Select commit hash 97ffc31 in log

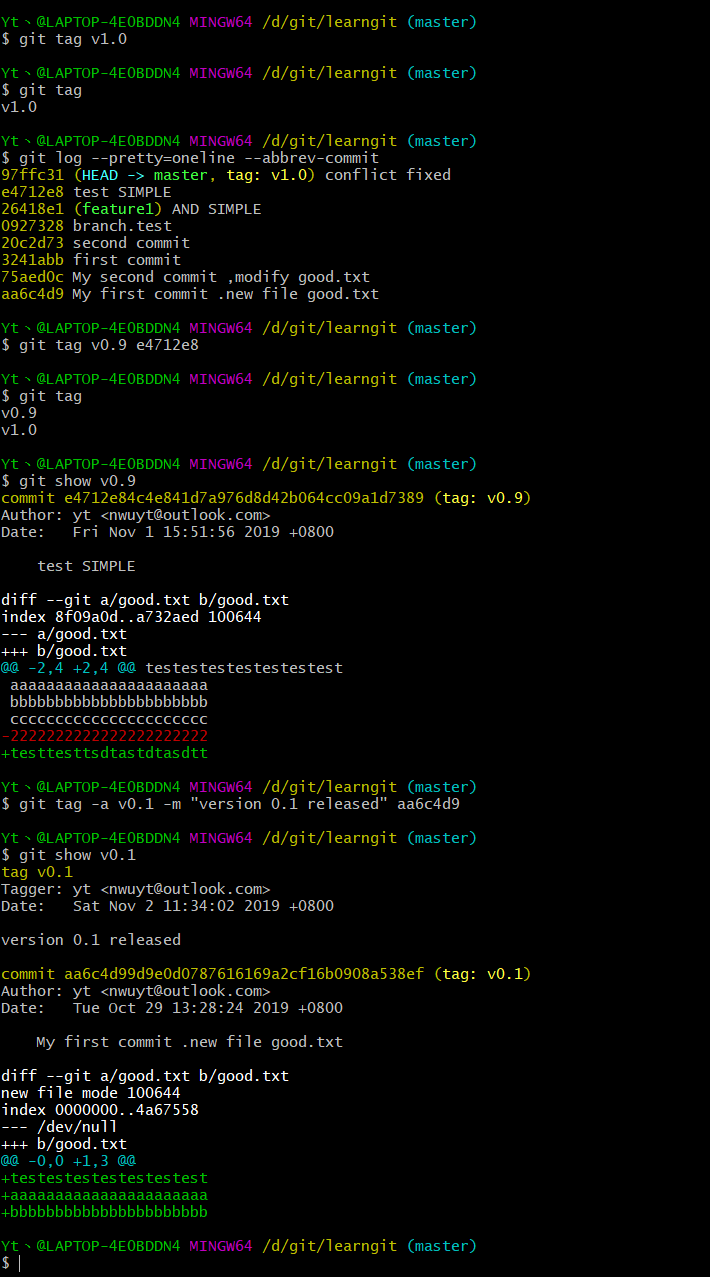32,175
